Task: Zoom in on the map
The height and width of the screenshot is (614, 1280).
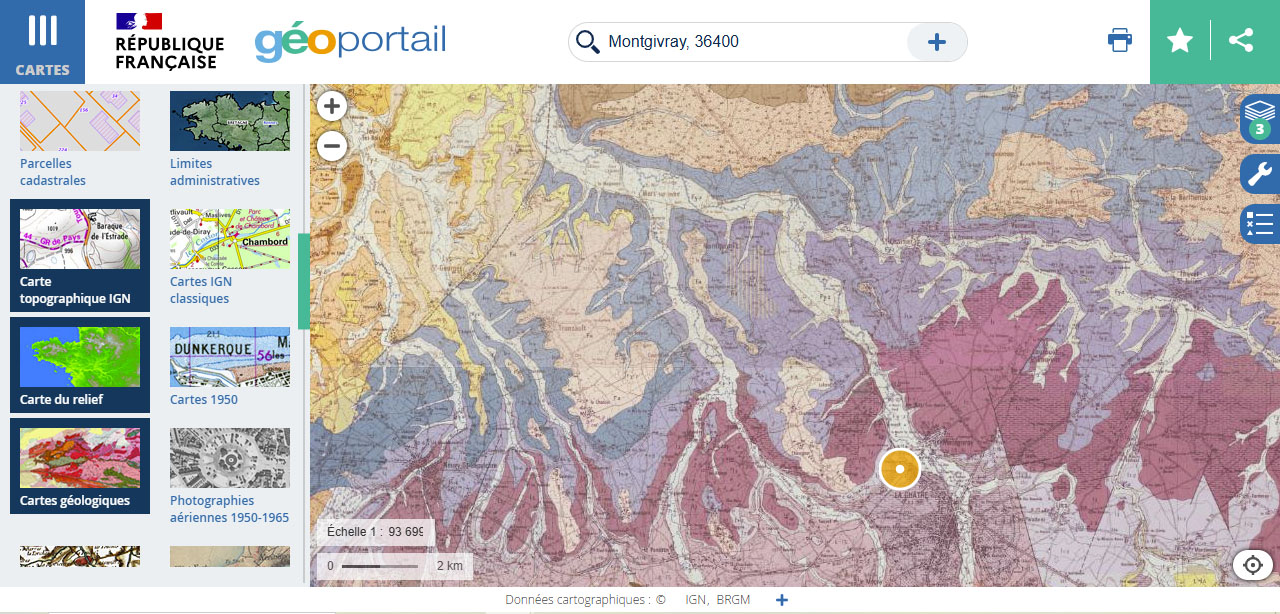Action: click(332, 106)
